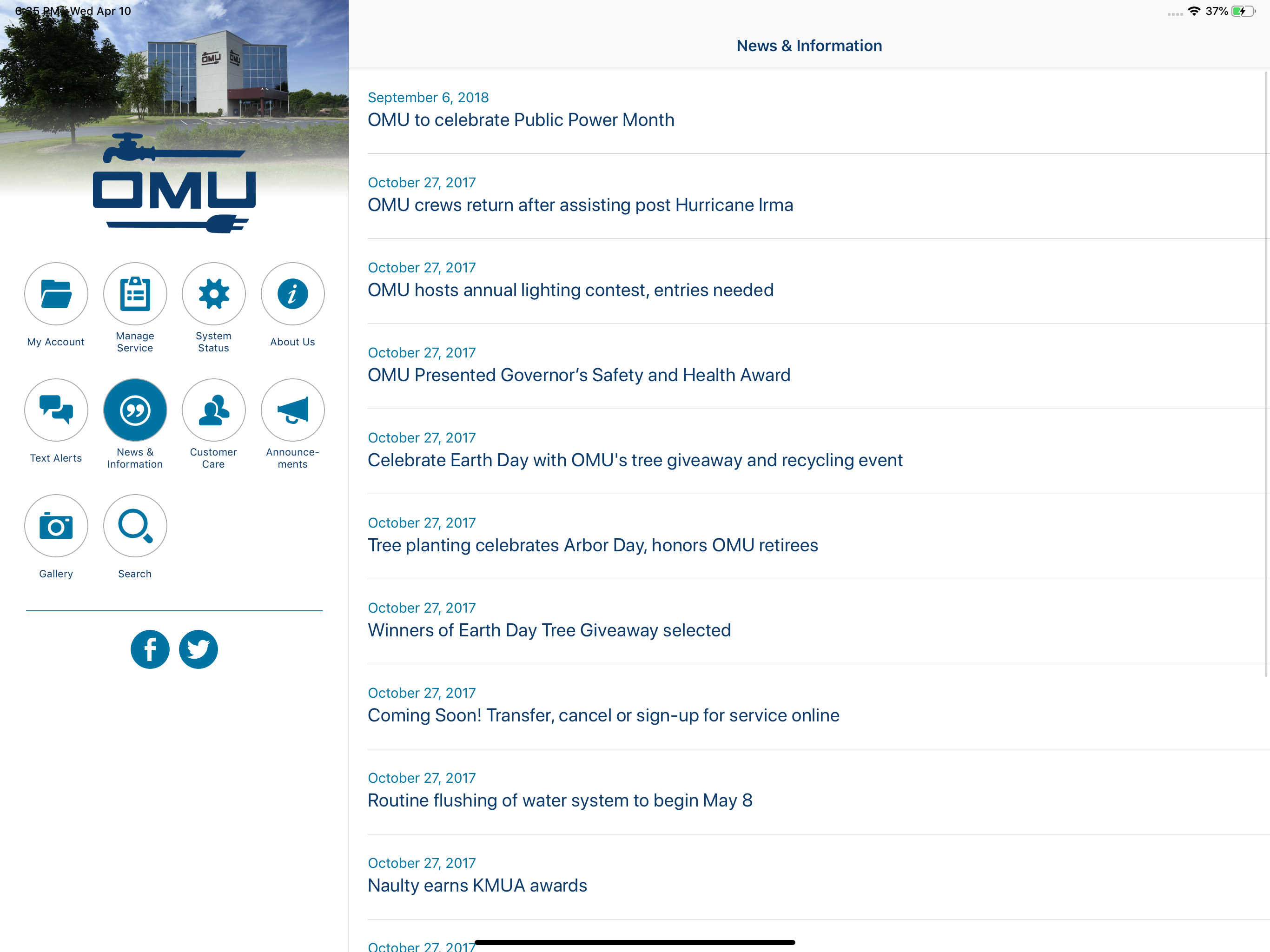The height and width of the screenshot is (952, 1270).
Task: Open the Customer Care person icon
Action: click(213, 410)
